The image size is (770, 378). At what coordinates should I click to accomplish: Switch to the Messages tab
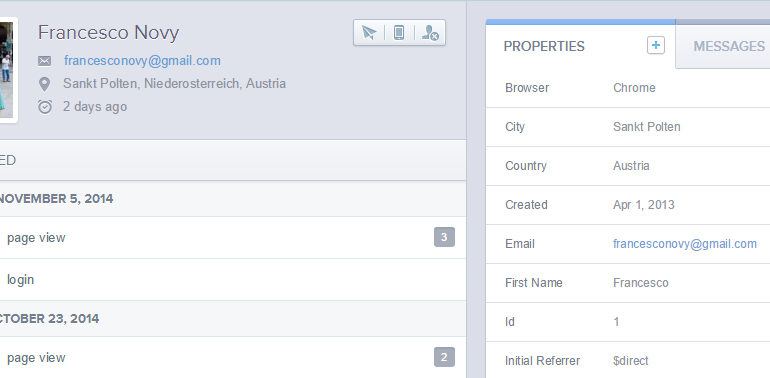click(729, 46)
